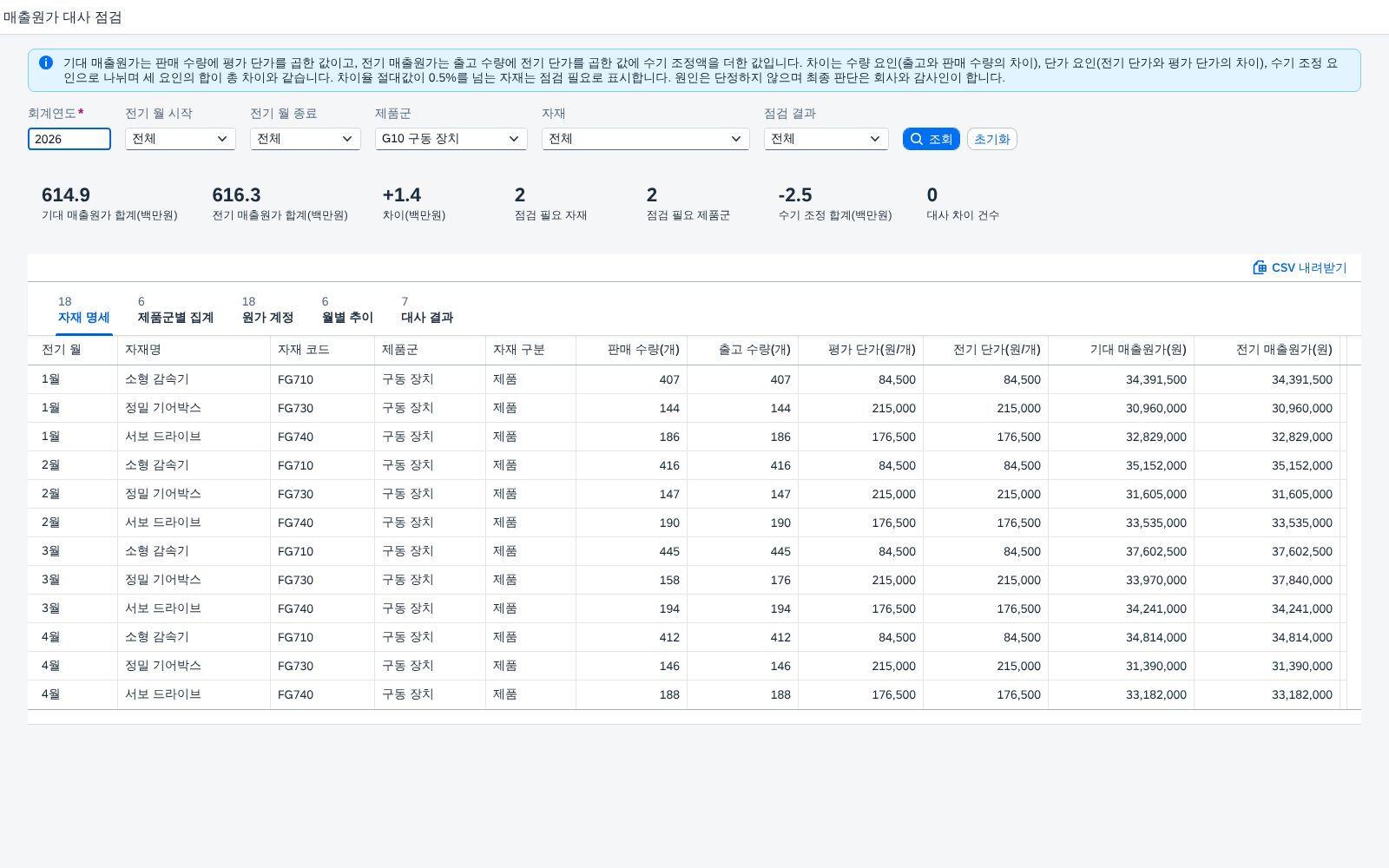Open the 대사 결과 tab
Image resolution: width=1389 pixels, height=868 pixels.
point(427,310)
